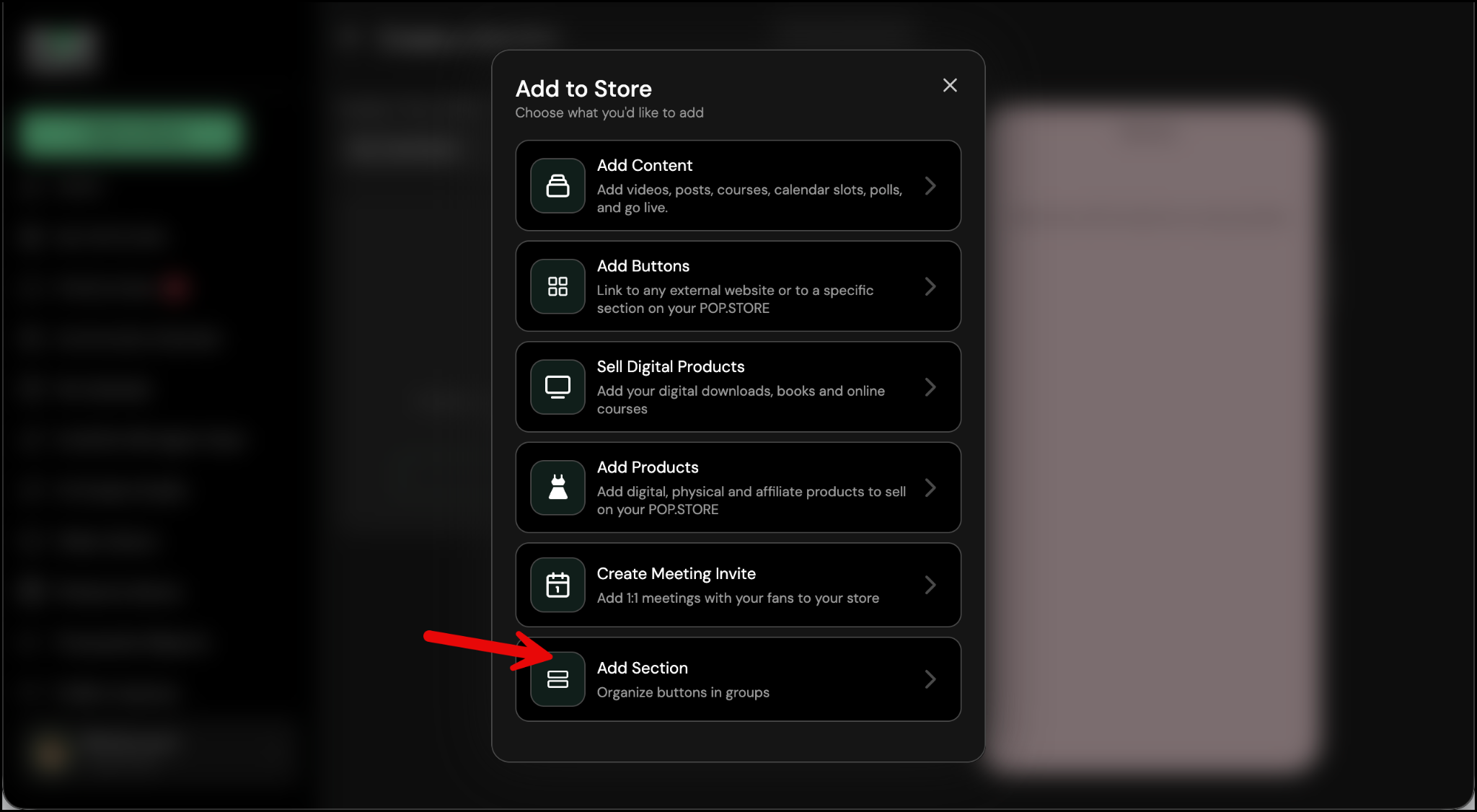Click the Add Section rows icon
1477x812 pixels.
tap(557, 679)
